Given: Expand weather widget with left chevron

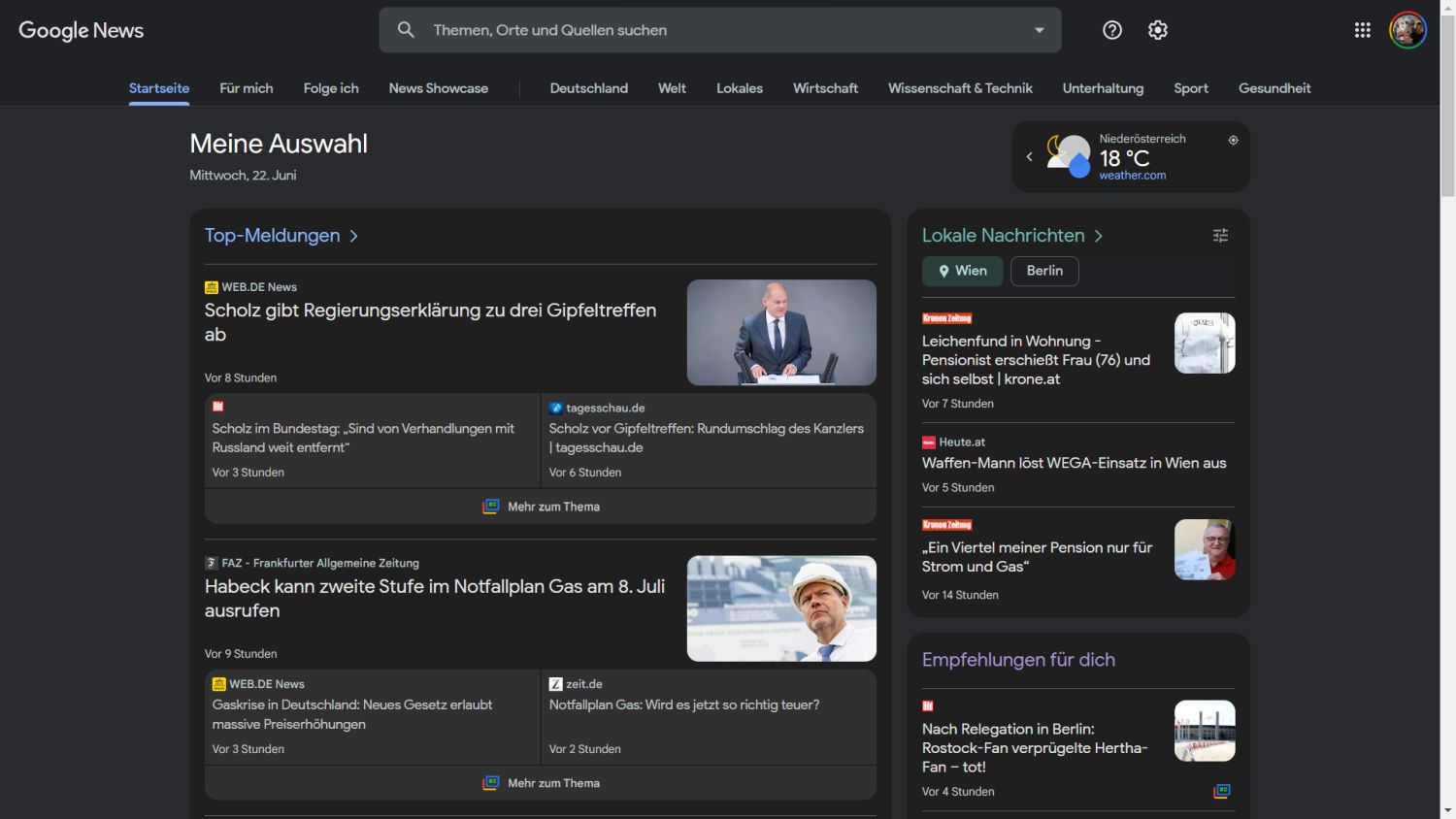Looking at the screenshot, I should [x=1029, y=156].
